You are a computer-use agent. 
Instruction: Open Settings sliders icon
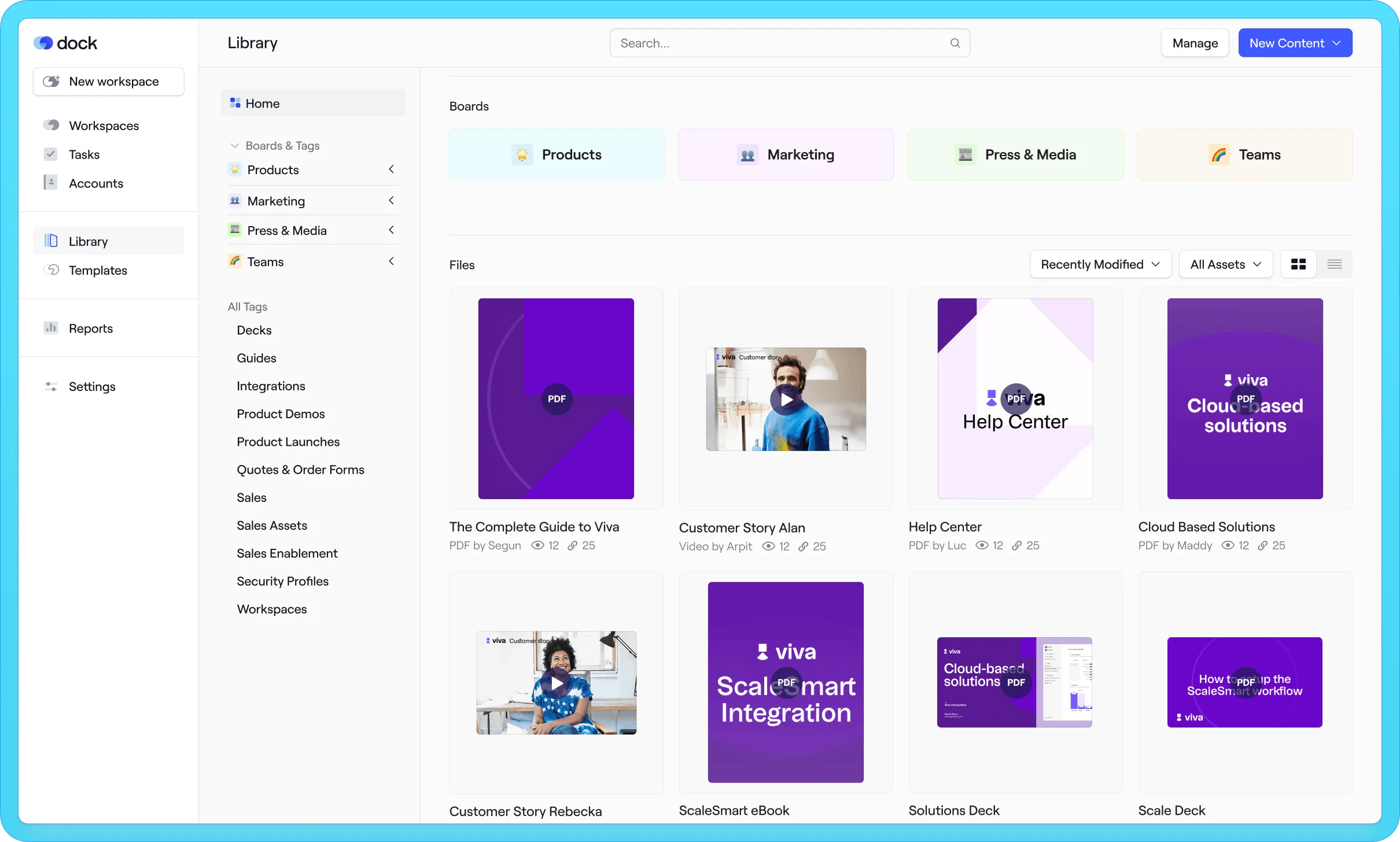pyautogui.click(x=51, y=386)
